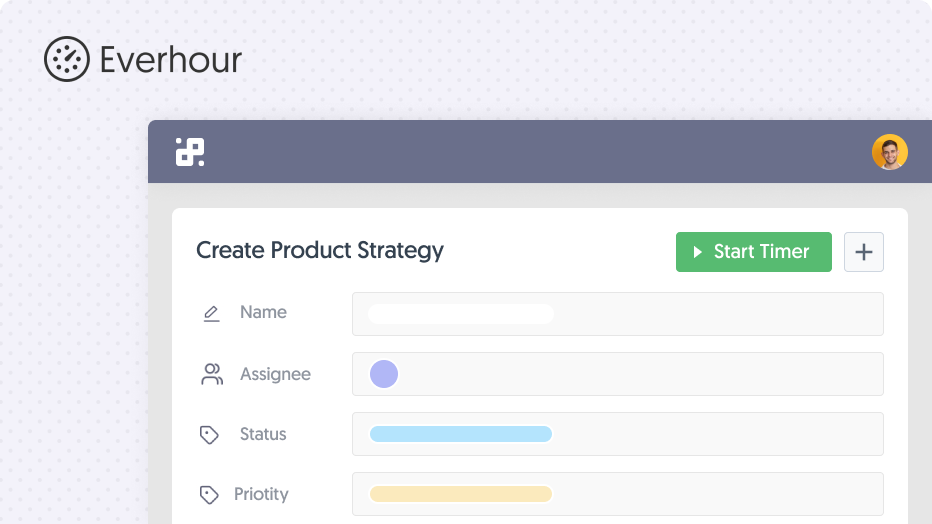Click the Everhour wordmark text

(x=171, y=60)
